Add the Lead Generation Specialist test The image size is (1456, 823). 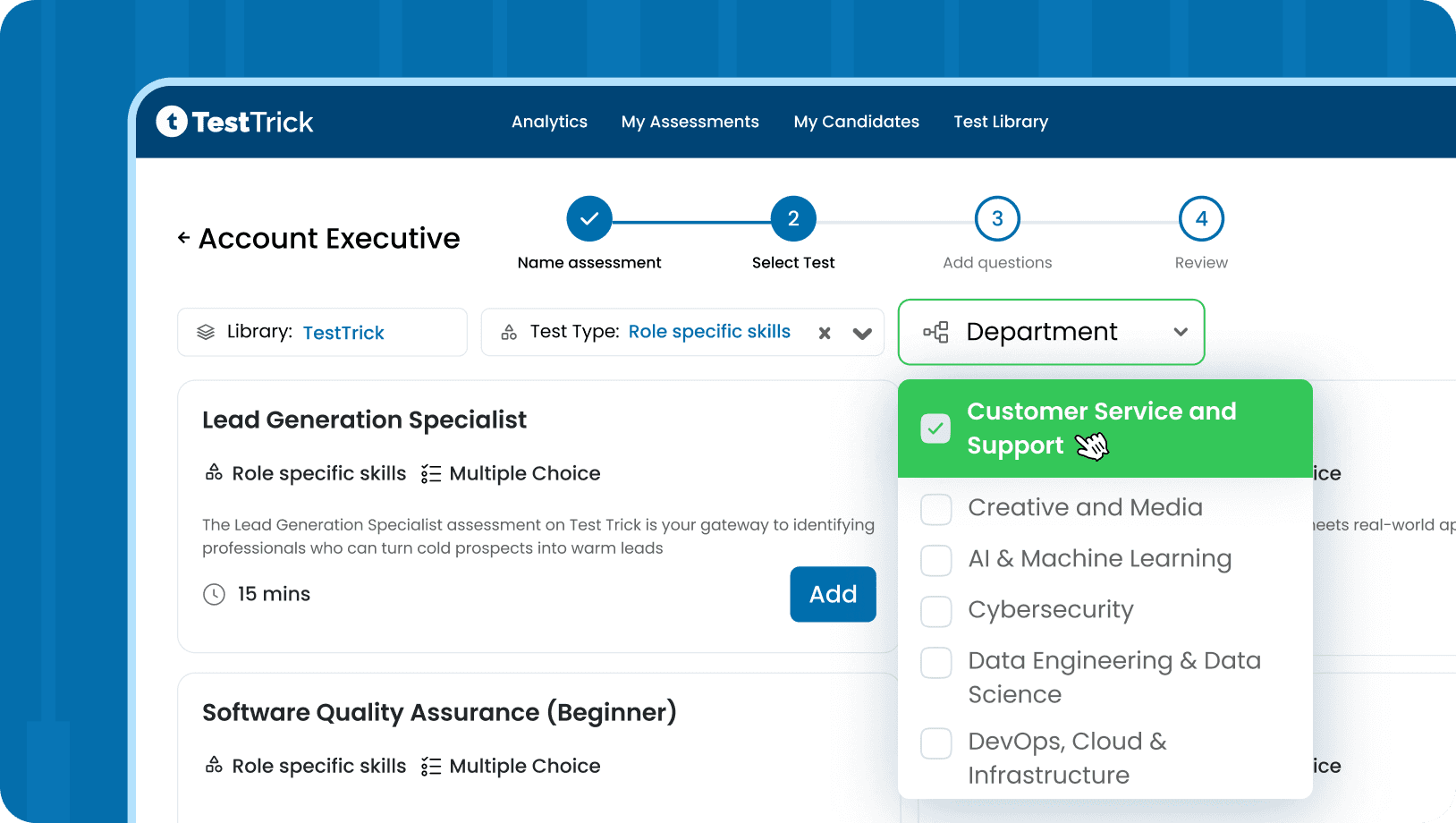coord(833,594)
